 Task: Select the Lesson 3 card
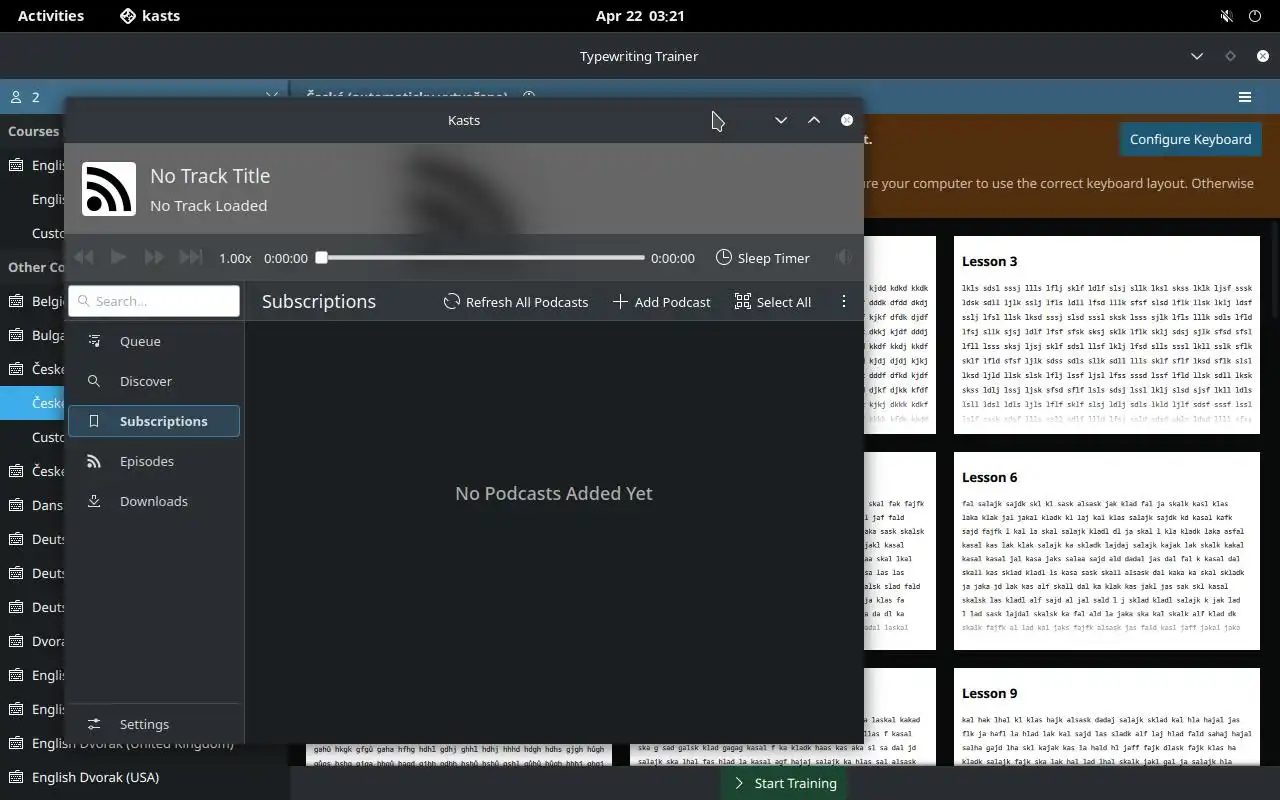(x=1107, y=335)
